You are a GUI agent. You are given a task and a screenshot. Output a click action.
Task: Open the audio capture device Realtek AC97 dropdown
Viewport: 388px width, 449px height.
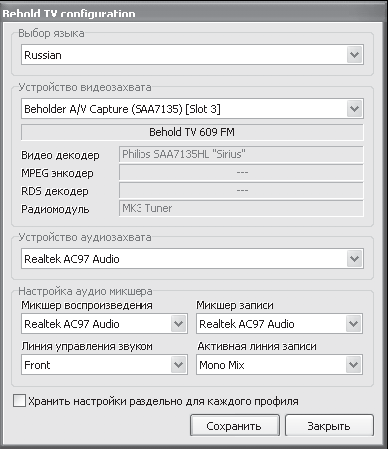192,259
